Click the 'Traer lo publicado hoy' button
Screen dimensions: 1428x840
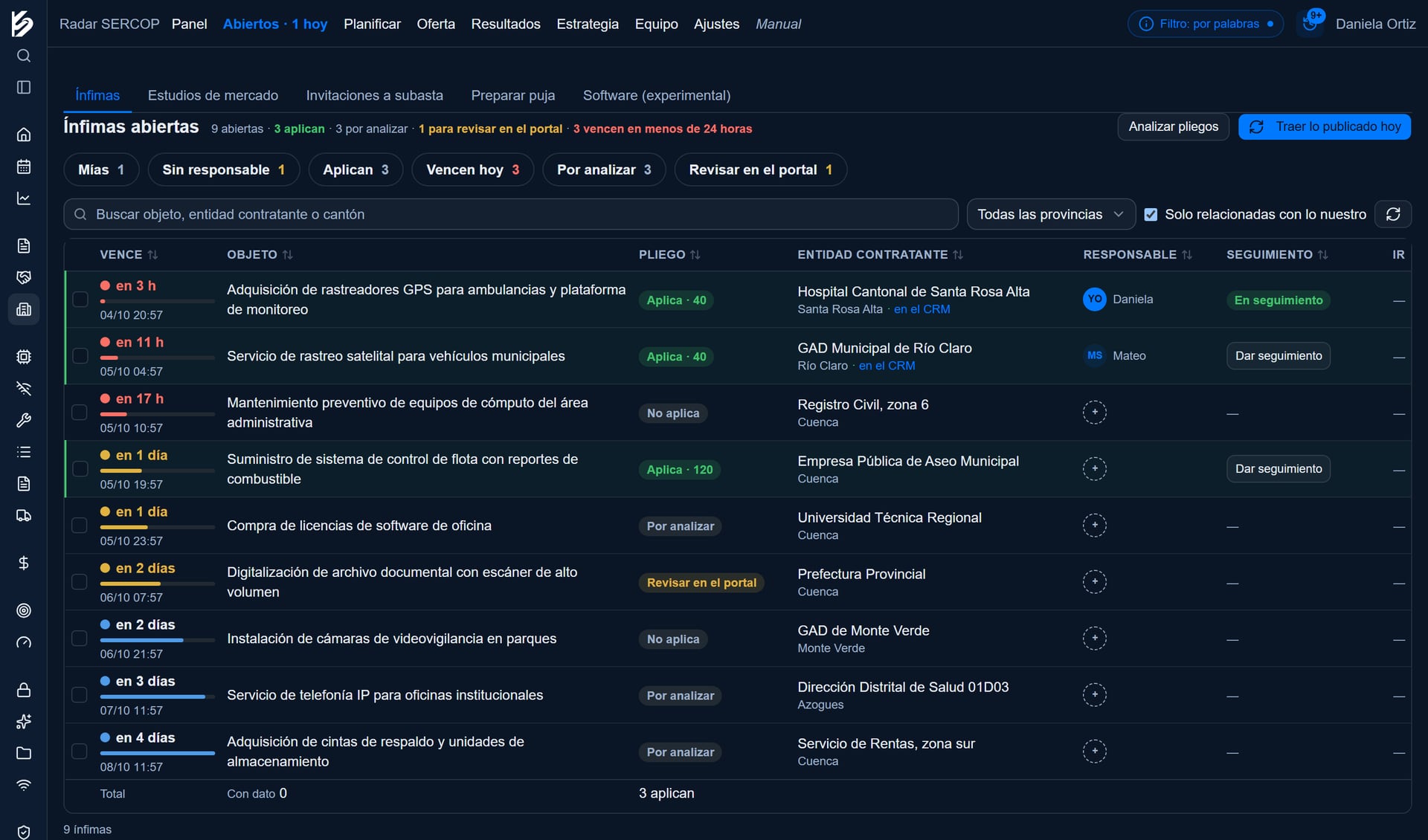click(1324, 126)
